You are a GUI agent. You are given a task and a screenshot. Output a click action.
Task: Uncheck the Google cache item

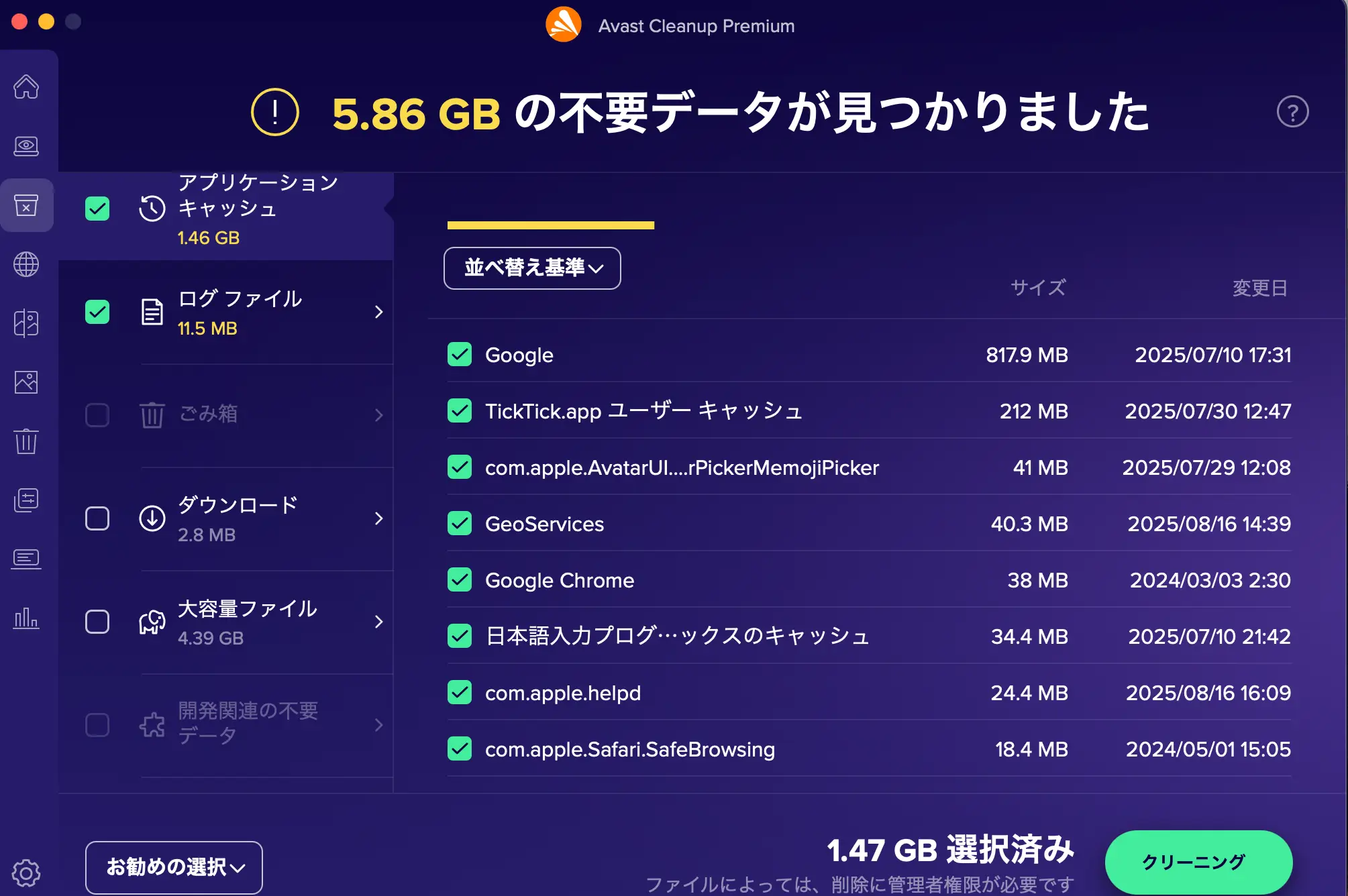click(x=460, y=354)
